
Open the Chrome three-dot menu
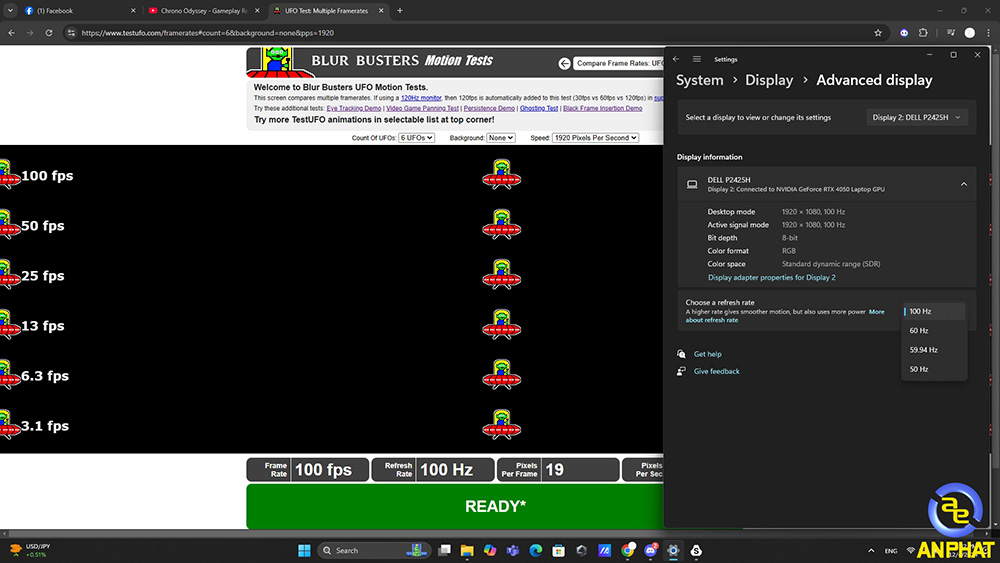(x=989, y=33)
